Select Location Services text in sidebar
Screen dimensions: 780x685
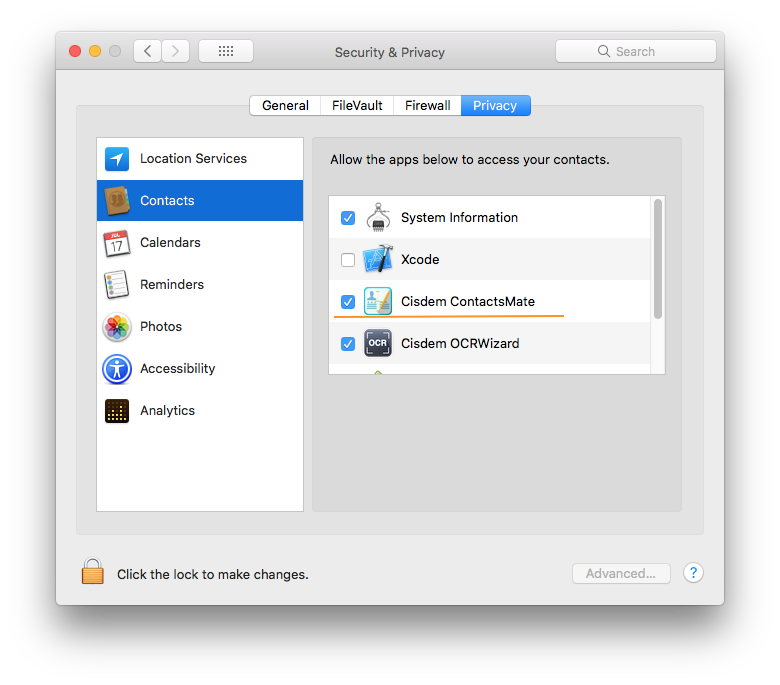(x=193, y=158)
